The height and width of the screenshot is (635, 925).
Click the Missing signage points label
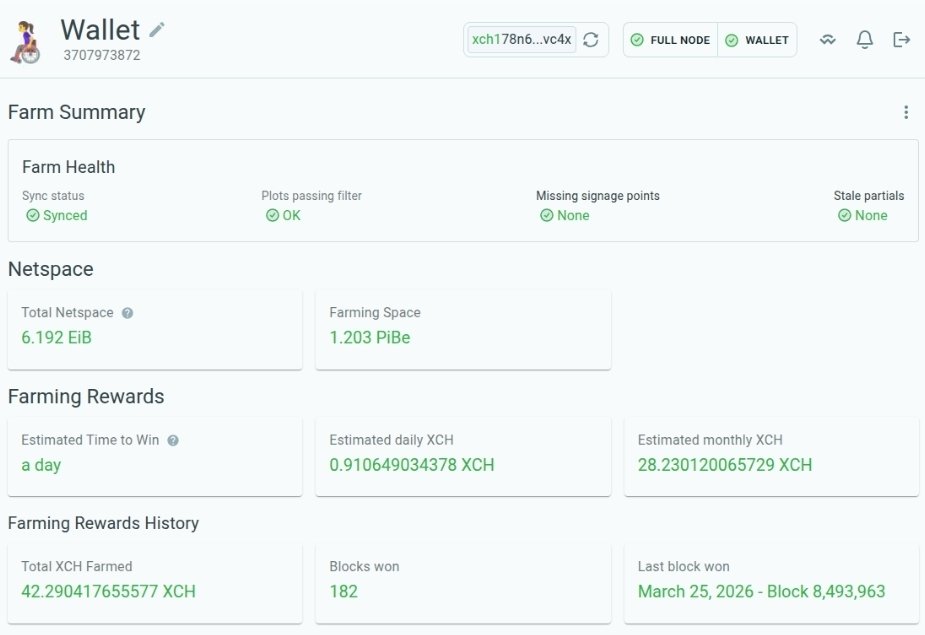598,196
